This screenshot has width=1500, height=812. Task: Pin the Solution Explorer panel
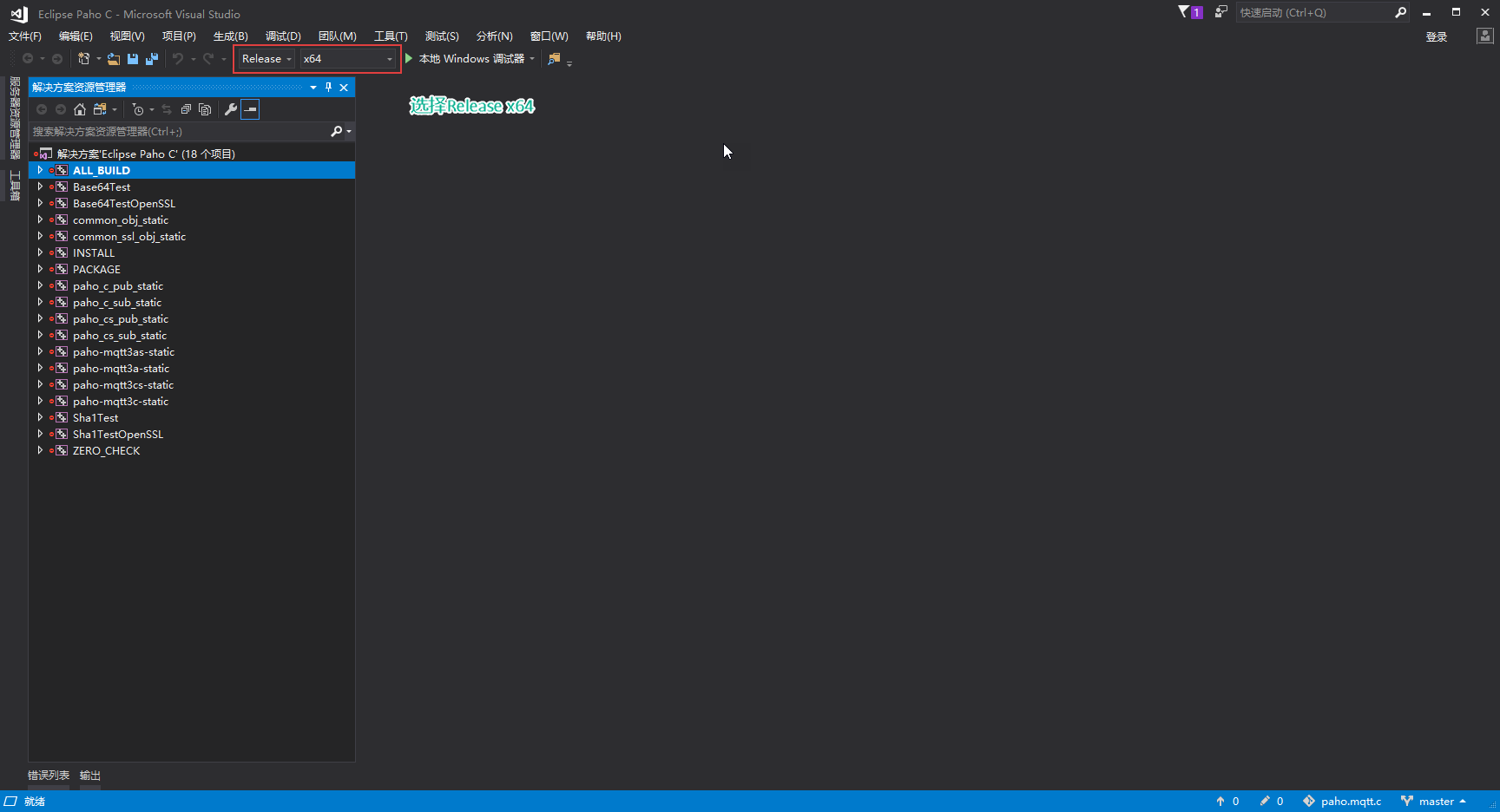point(328,87)
